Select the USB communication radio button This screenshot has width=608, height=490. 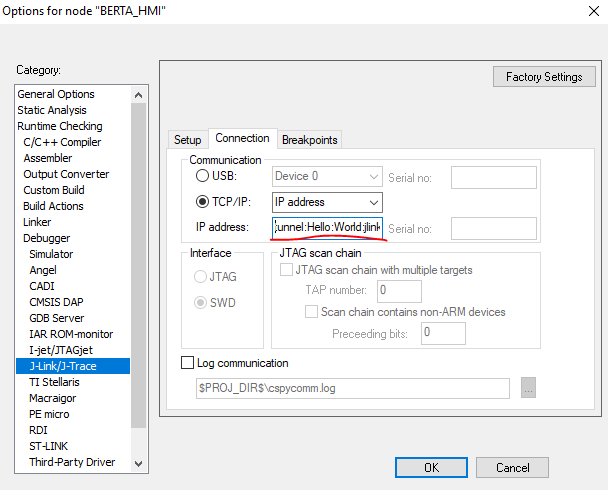(202, 176)
